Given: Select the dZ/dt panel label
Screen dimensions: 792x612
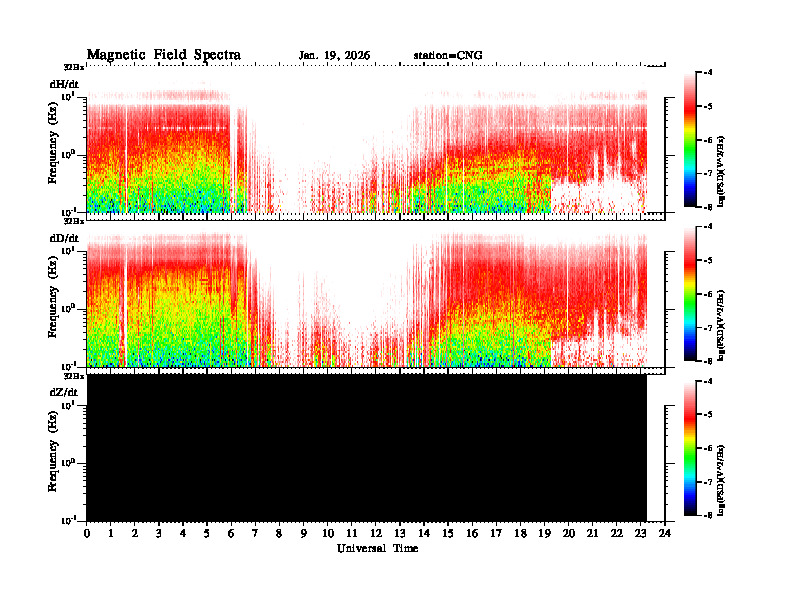Looking at the screenshot, I should [x=64, y=392].
